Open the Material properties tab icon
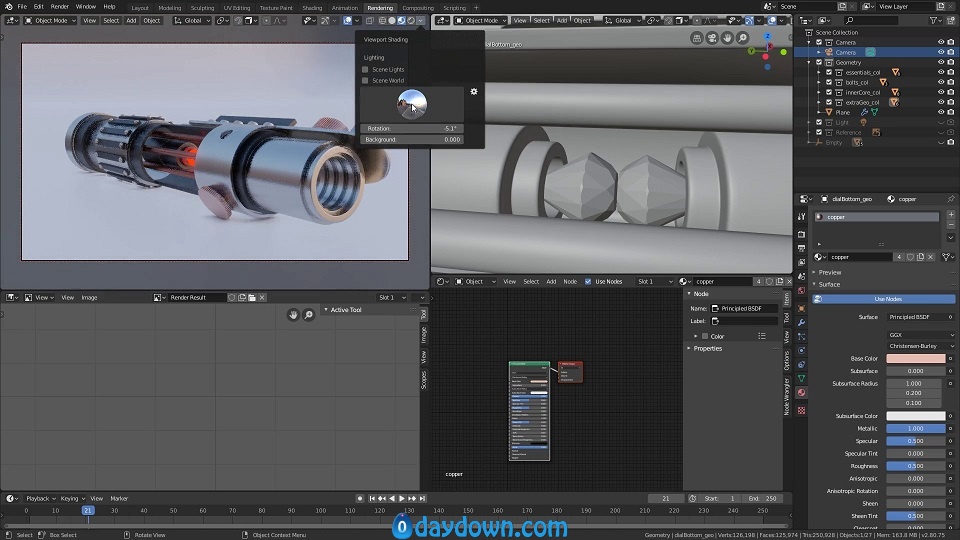The image size is (960, 540). click(x=801, y=392)
